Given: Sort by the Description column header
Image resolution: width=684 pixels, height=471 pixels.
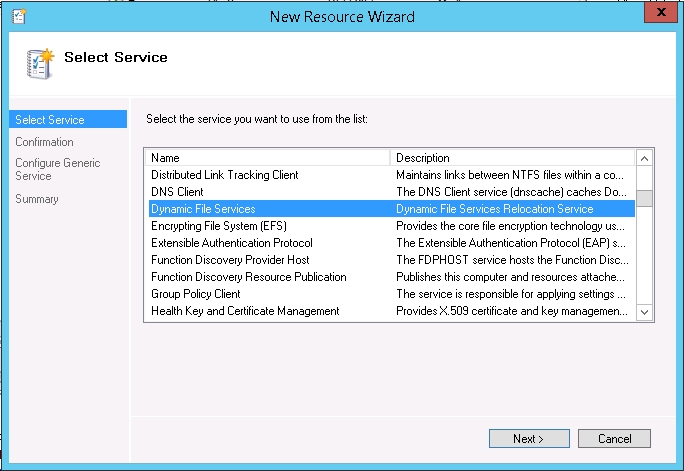Looking at the screenshot, I should click(x=512, y=158).
